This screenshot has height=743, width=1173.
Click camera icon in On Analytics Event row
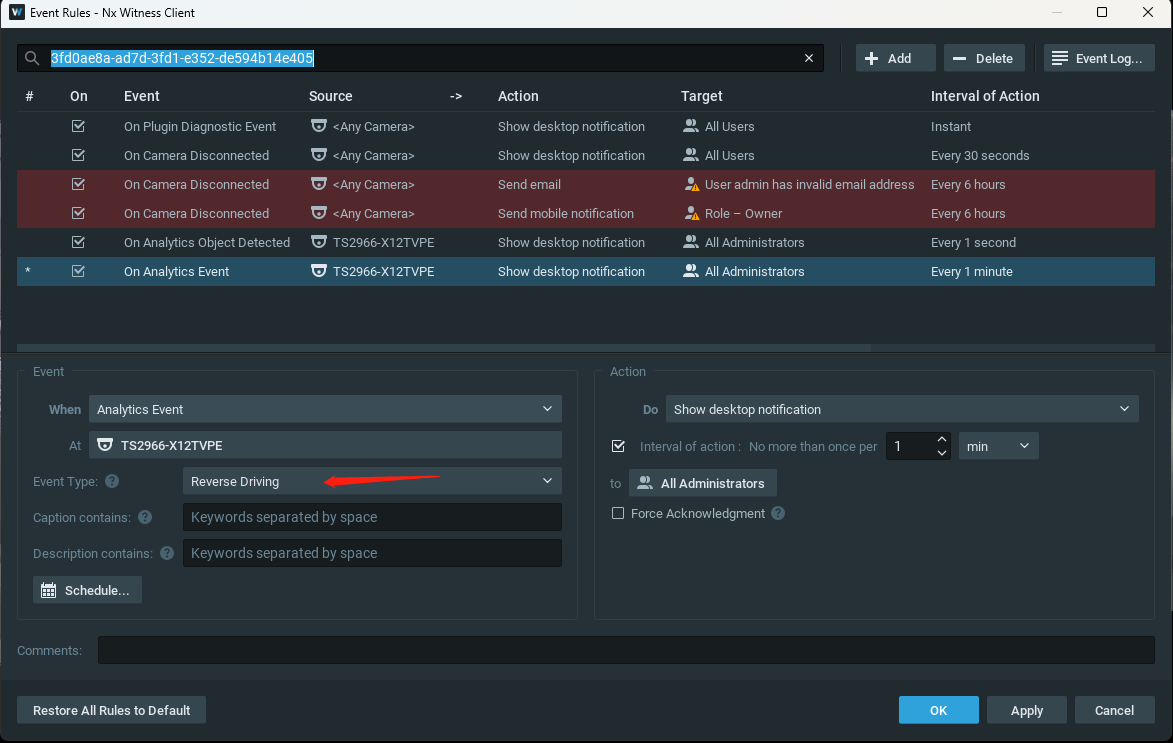pyautogui.click(x=319, y=272)
